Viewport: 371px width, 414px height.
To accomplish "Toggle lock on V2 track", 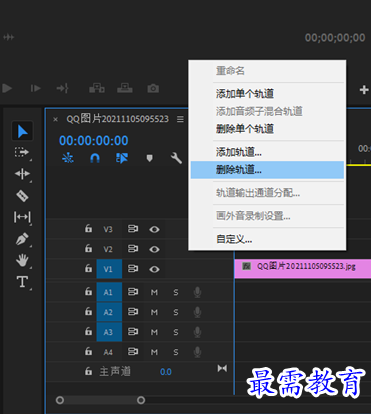I will (88, 248).
